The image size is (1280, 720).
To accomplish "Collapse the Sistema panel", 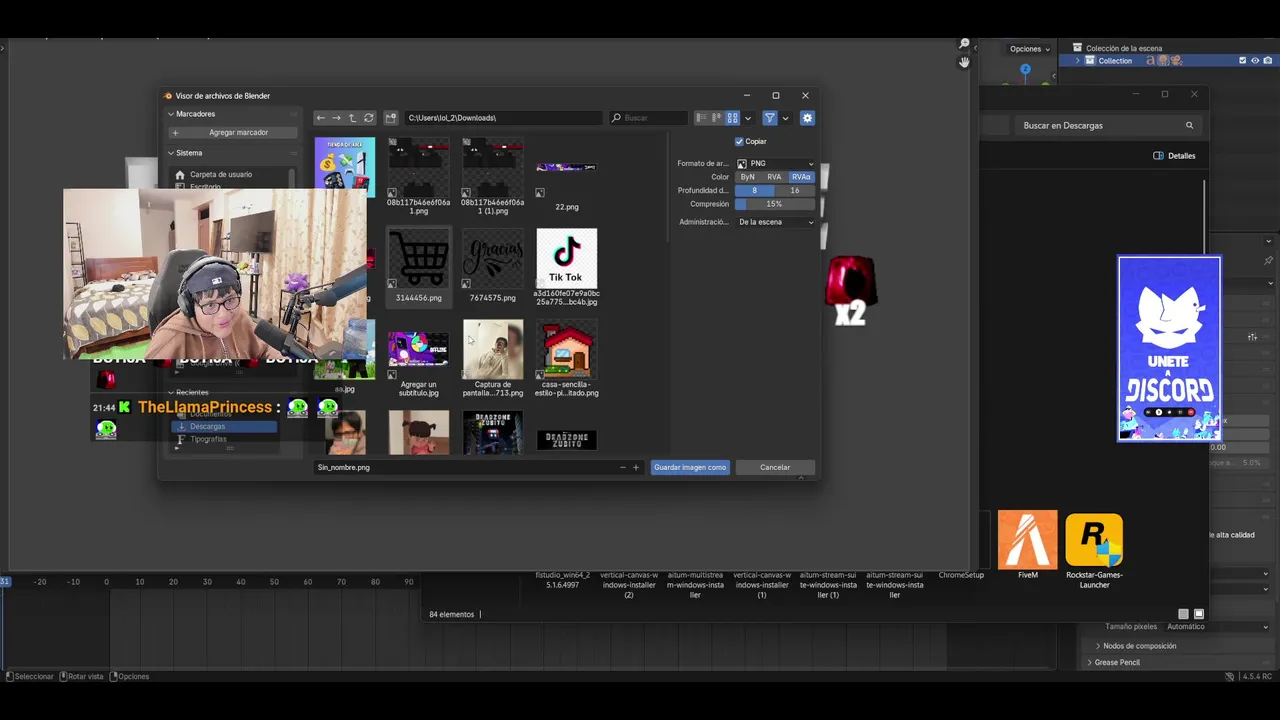I will pyautogui.click(x=171, y=153).
